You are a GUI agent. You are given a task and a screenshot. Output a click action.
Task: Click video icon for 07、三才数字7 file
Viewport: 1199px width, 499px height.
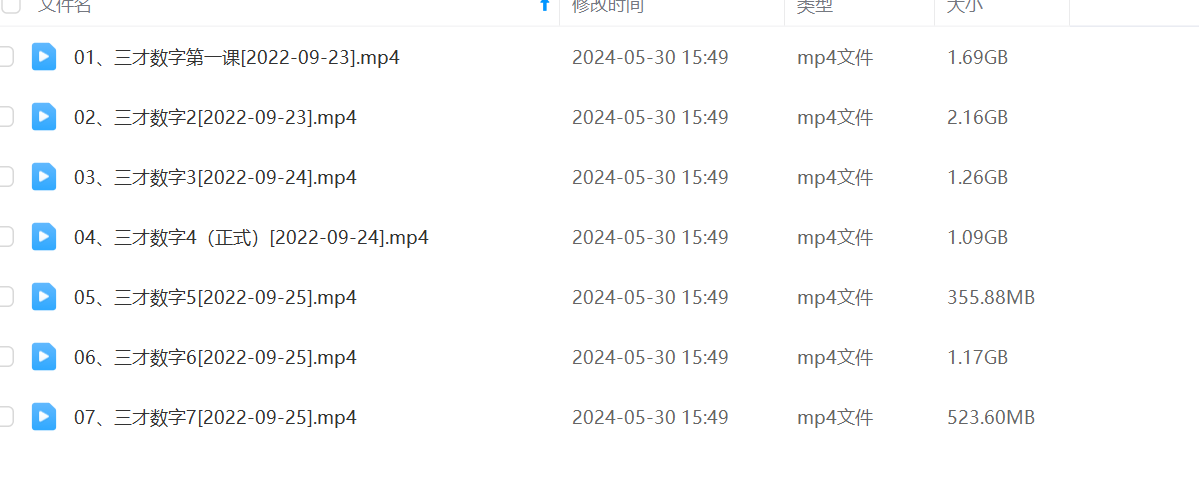pyautogui.click(x=44, y=417)
